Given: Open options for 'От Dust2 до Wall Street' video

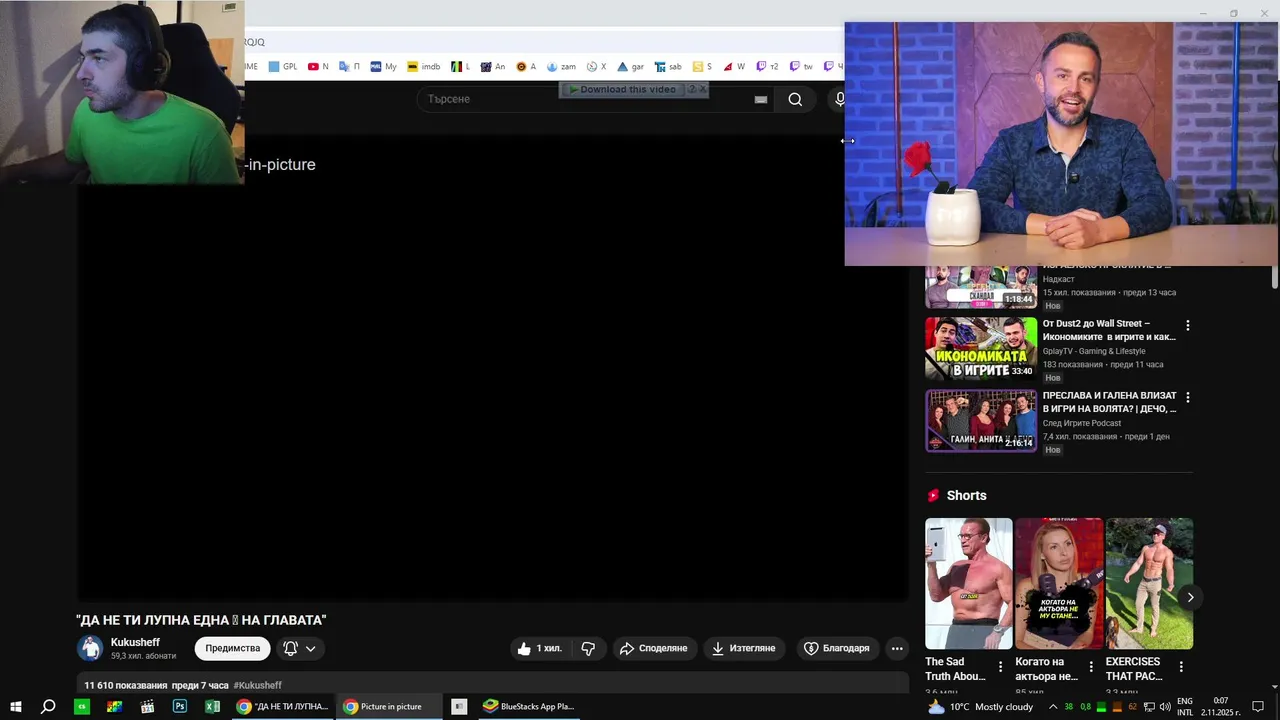Looking at the screenshot, I should coord(1188,326).
